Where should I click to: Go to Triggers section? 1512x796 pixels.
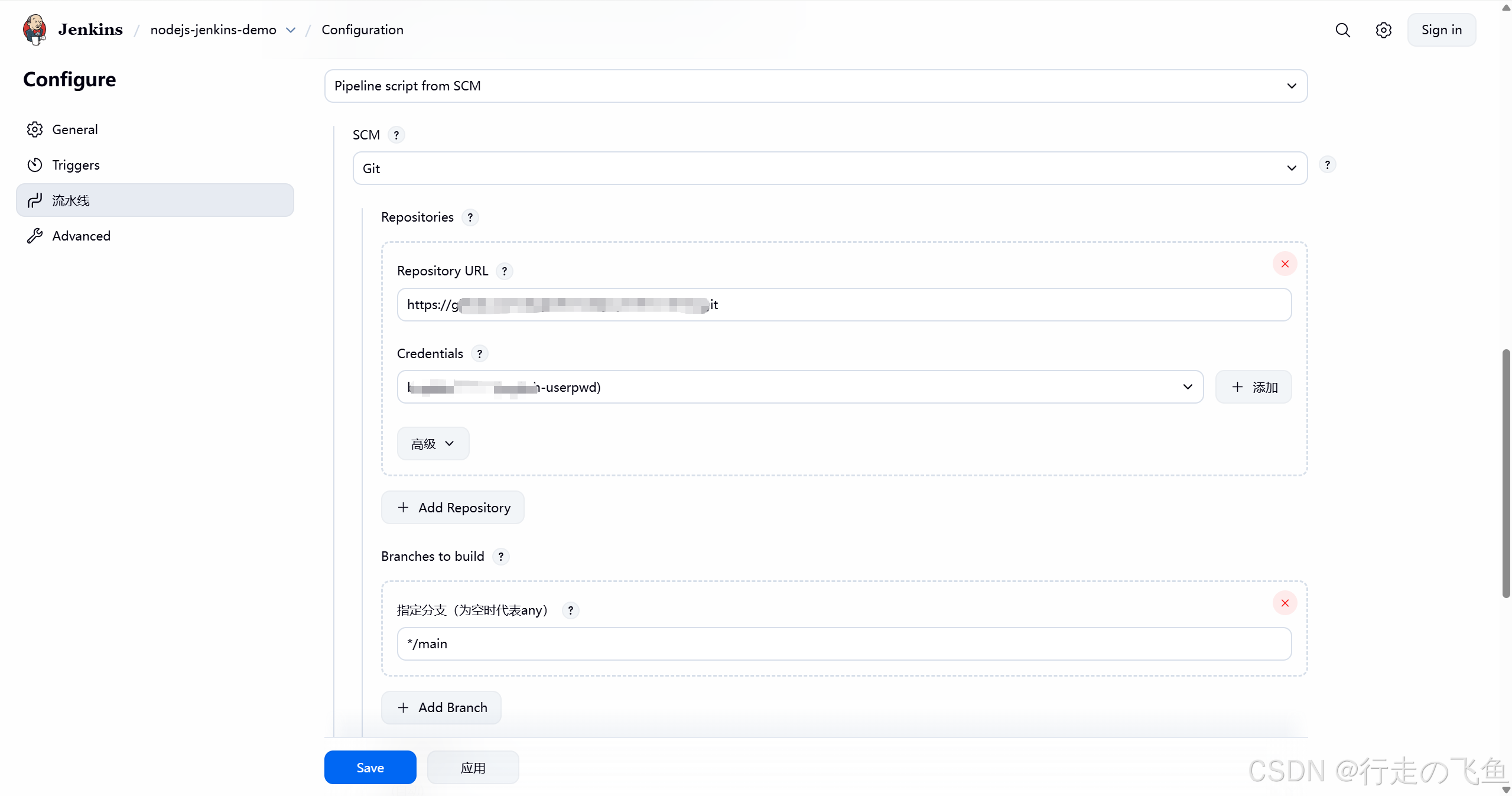point(155,165)
